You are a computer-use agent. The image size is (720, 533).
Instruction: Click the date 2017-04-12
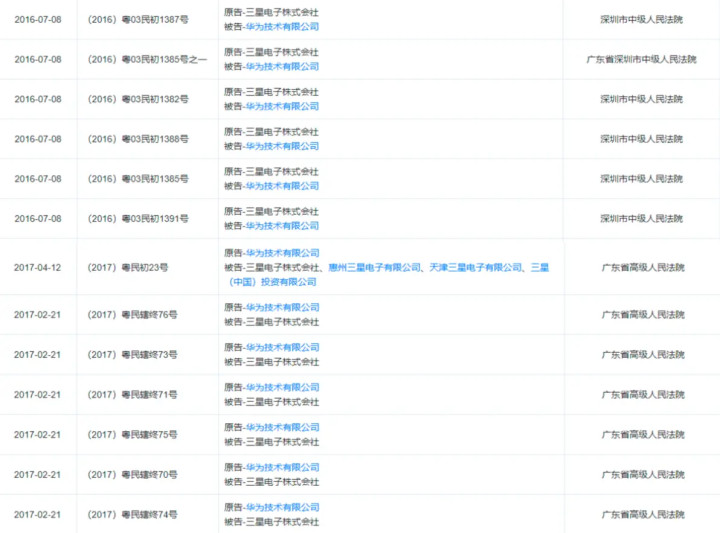(37, 267)
